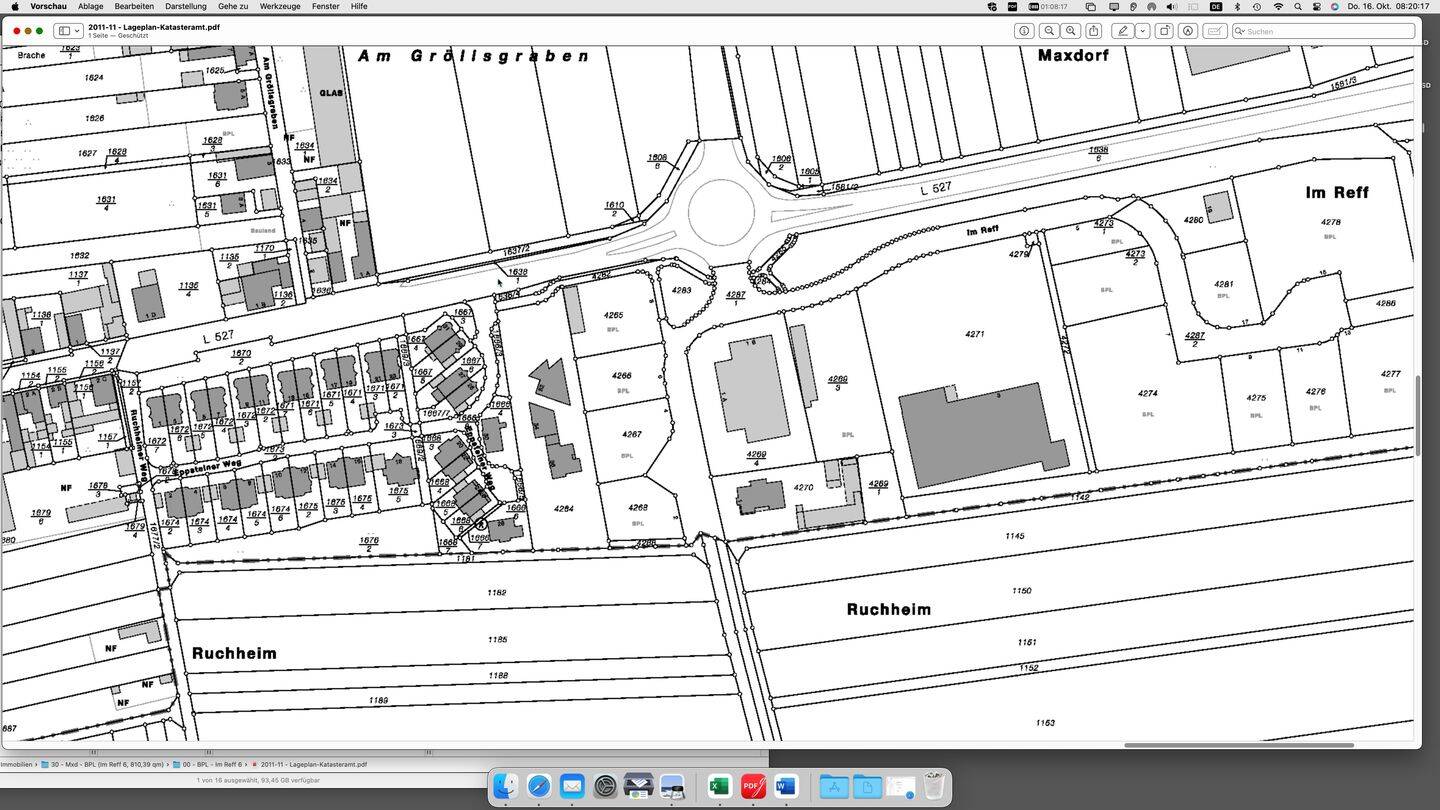Image resolution: width=1440 pixels, height=810 pixels.
Task: Toggle the sidebar view button
Action: tap(63, 31)
